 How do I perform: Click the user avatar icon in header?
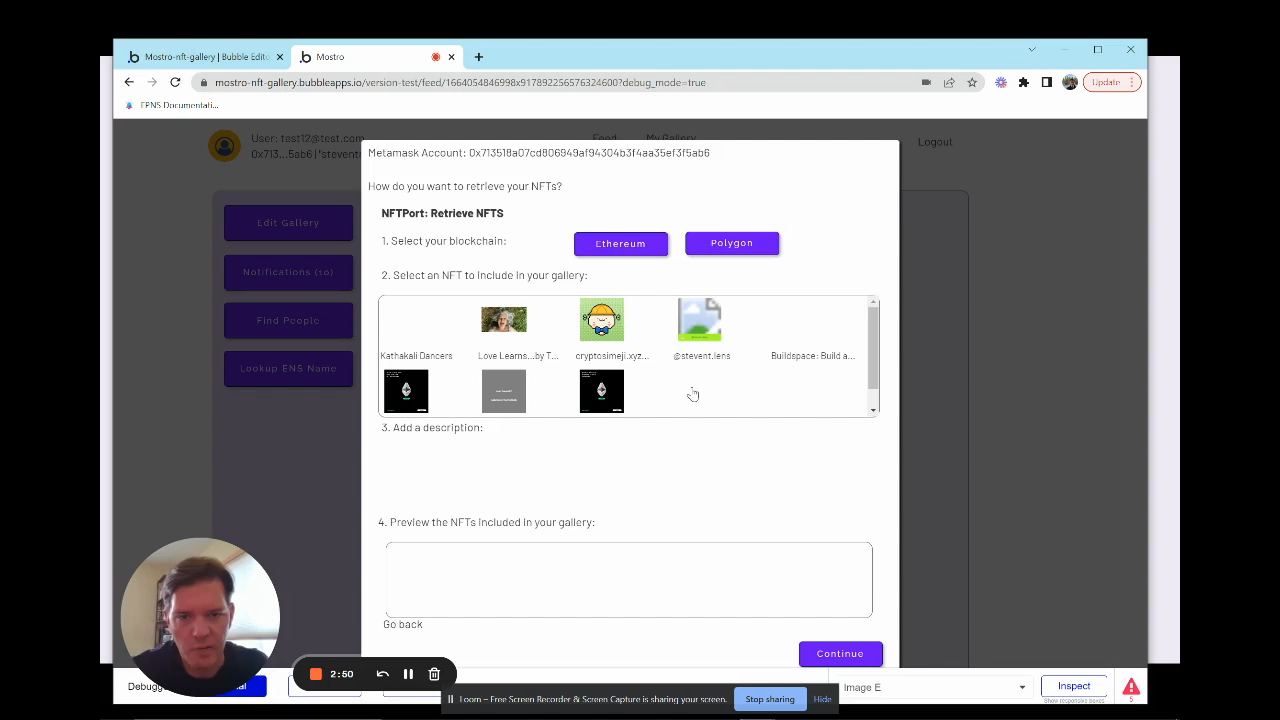point(225,146)
